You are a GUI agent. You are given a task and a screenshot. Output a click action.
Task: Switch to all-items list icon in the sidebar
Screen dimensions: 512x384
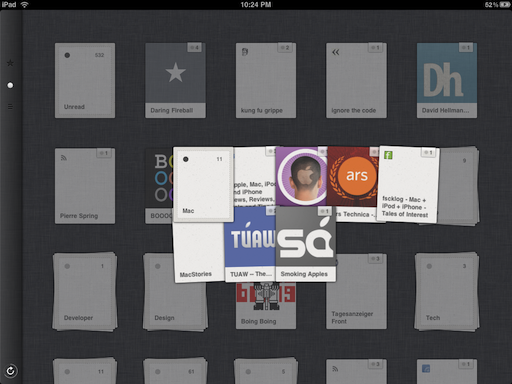click(x=10, y=107)
